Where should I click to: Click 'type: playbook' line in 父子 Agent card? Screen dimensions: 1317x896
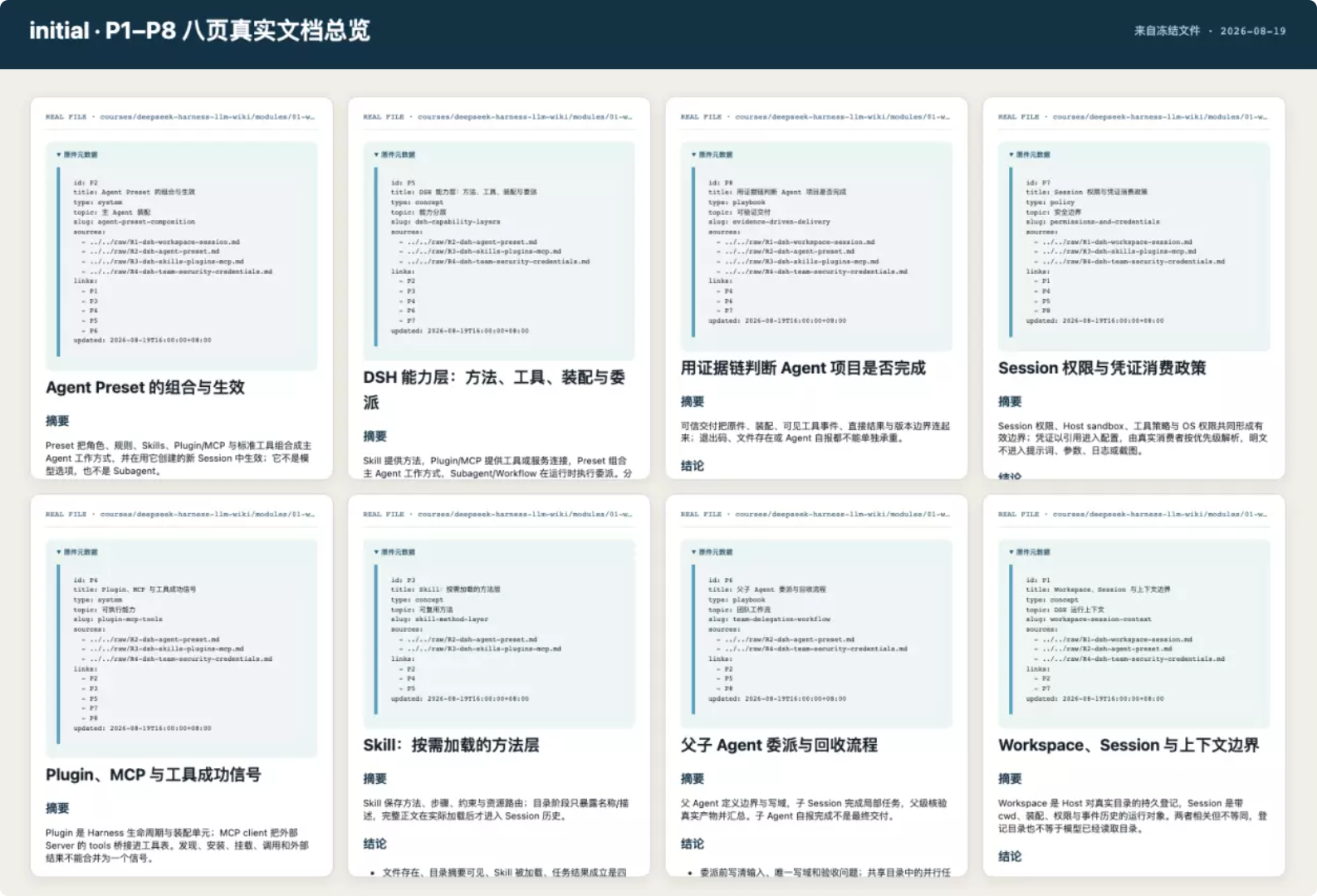[737, 600]
